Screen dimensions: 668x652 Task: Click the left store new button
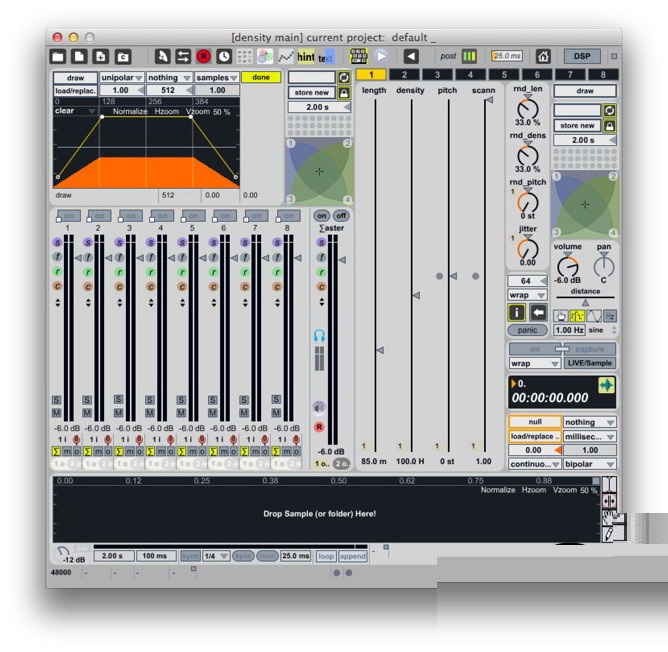coord(311,92)
